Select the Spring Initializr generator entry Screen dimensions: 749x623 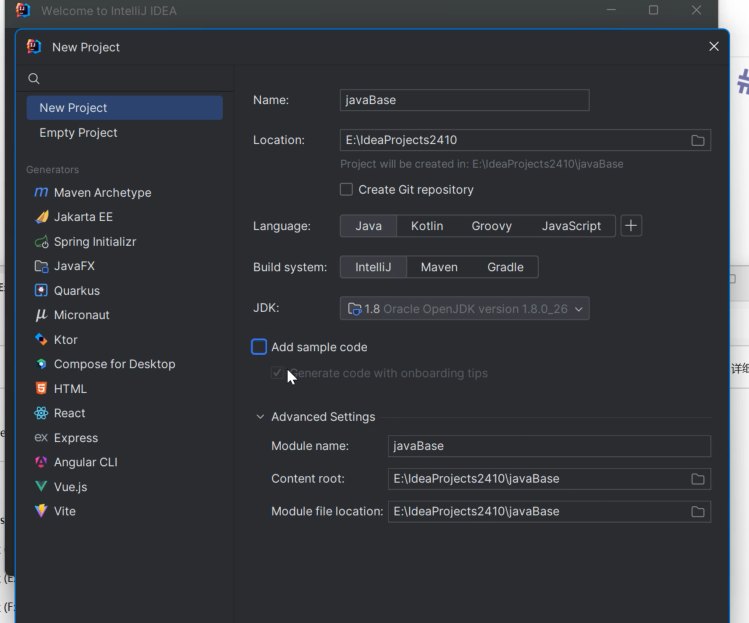(125, 242)
